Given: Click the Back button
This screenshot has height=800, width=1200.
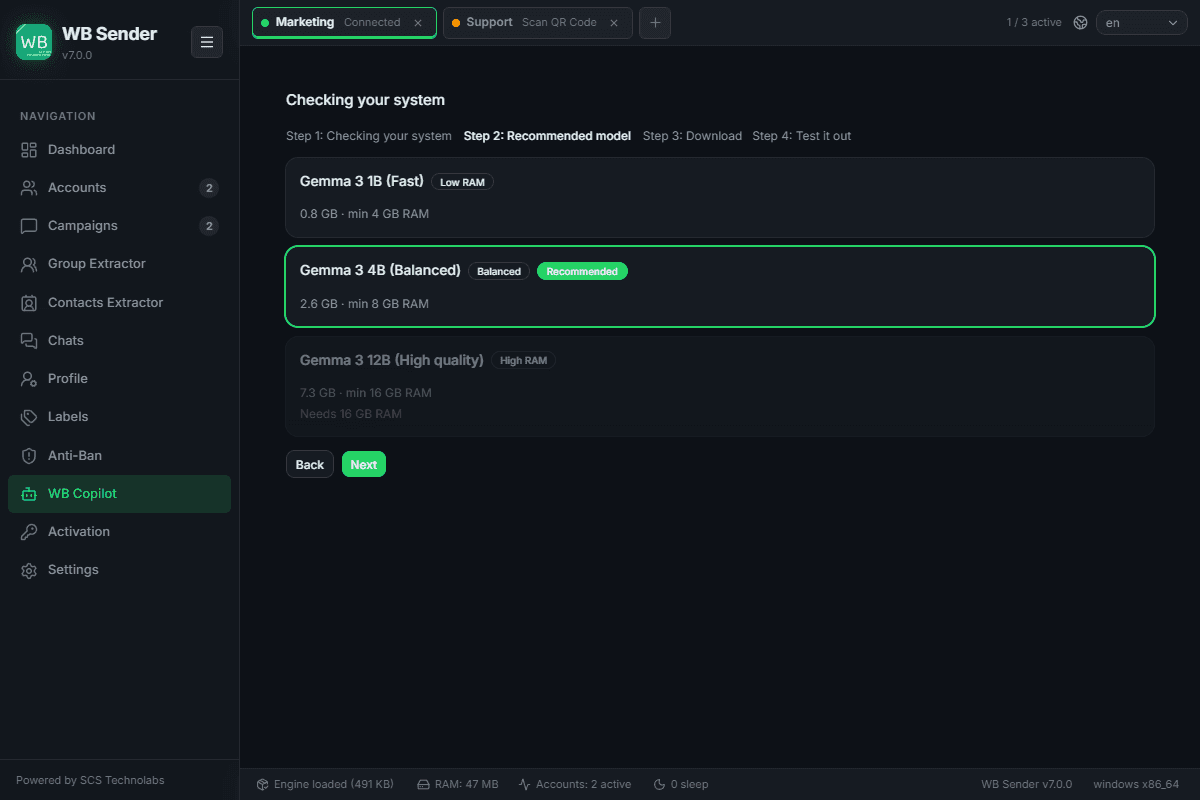Looking at the screenshot, I should tap(310, 464).
